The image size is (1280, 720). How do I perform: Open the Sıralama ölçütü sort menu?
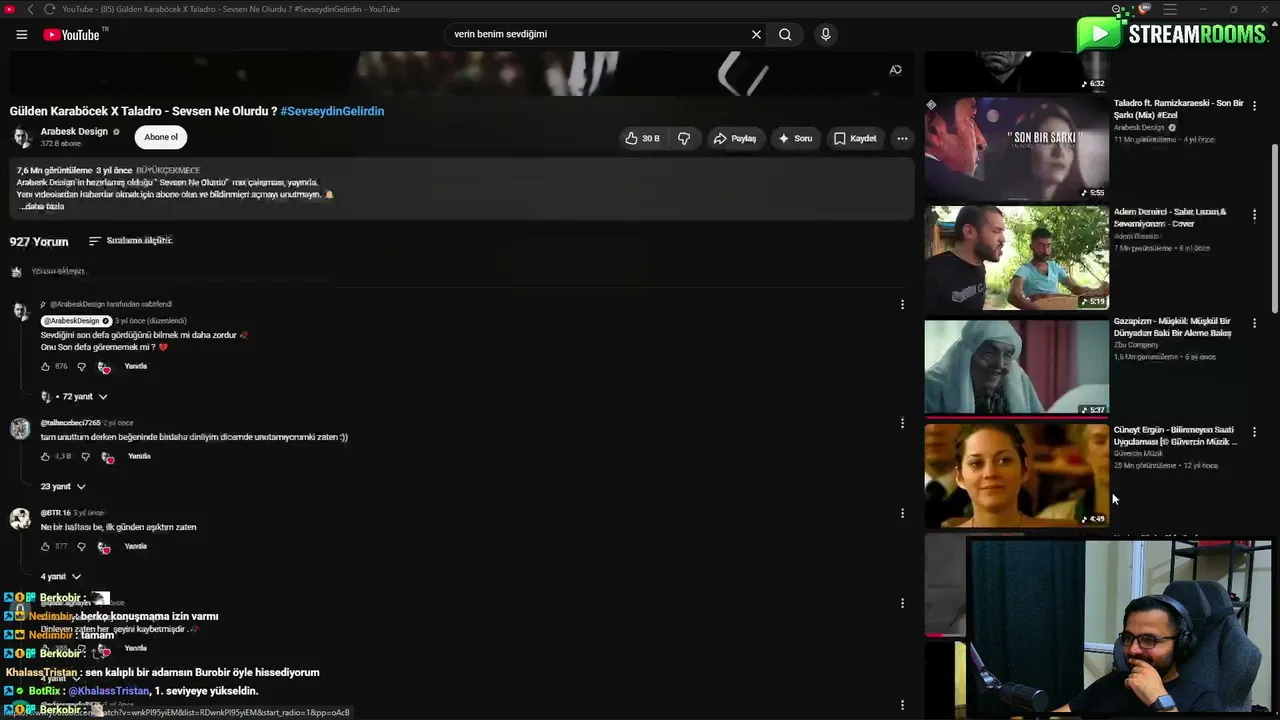coord(130,241)
